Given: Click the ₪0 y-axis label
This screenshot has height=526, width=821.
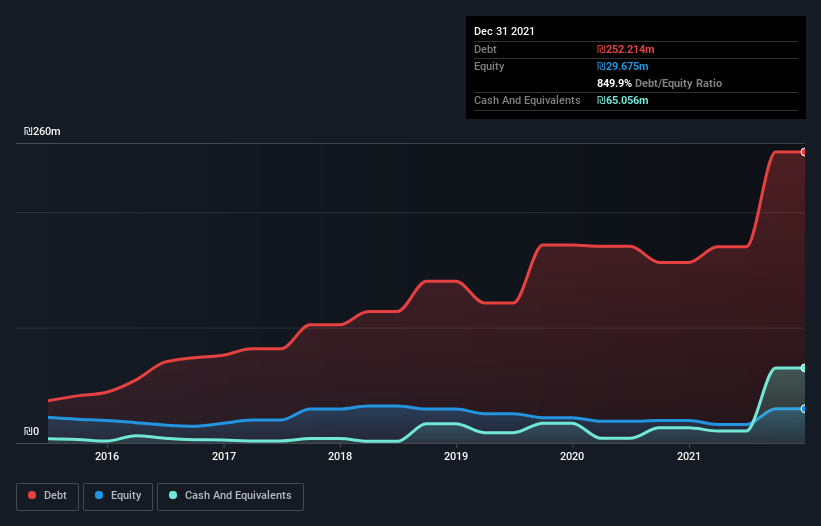Looking at the screenshot, I should [31, 431].
